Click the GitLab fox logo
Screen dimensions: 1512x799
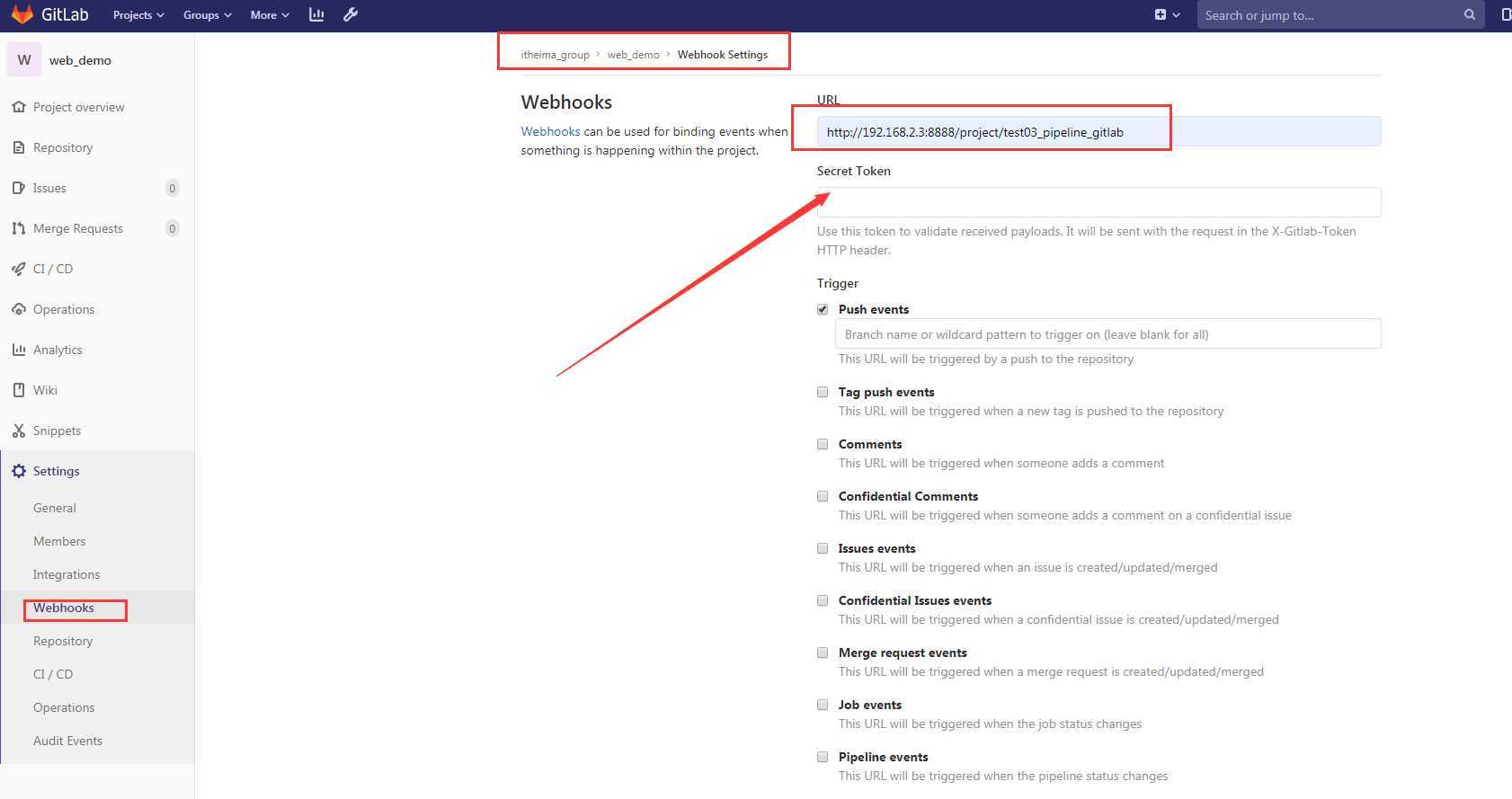click(22, 14)
